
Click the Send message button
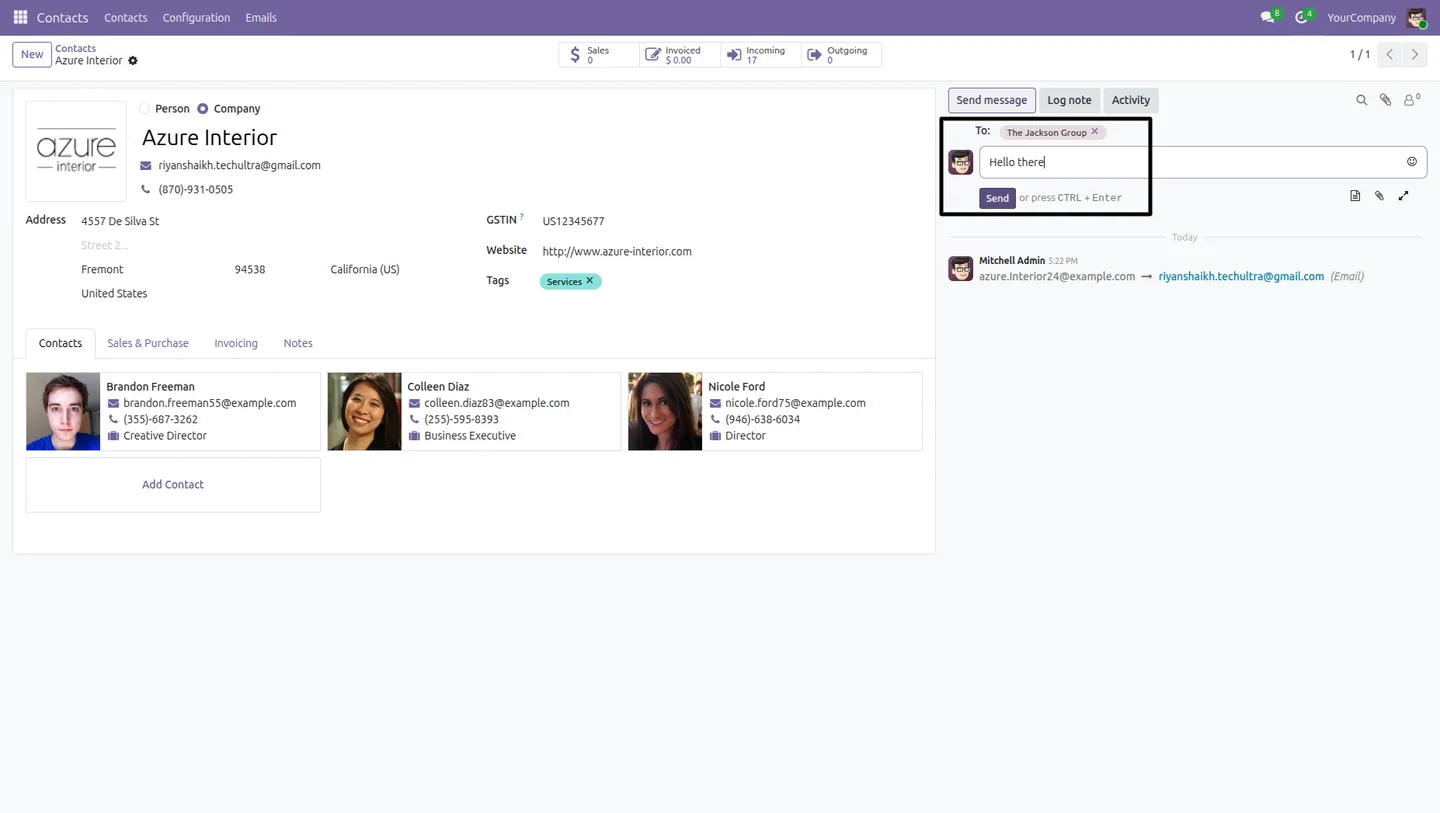(991, 100)
